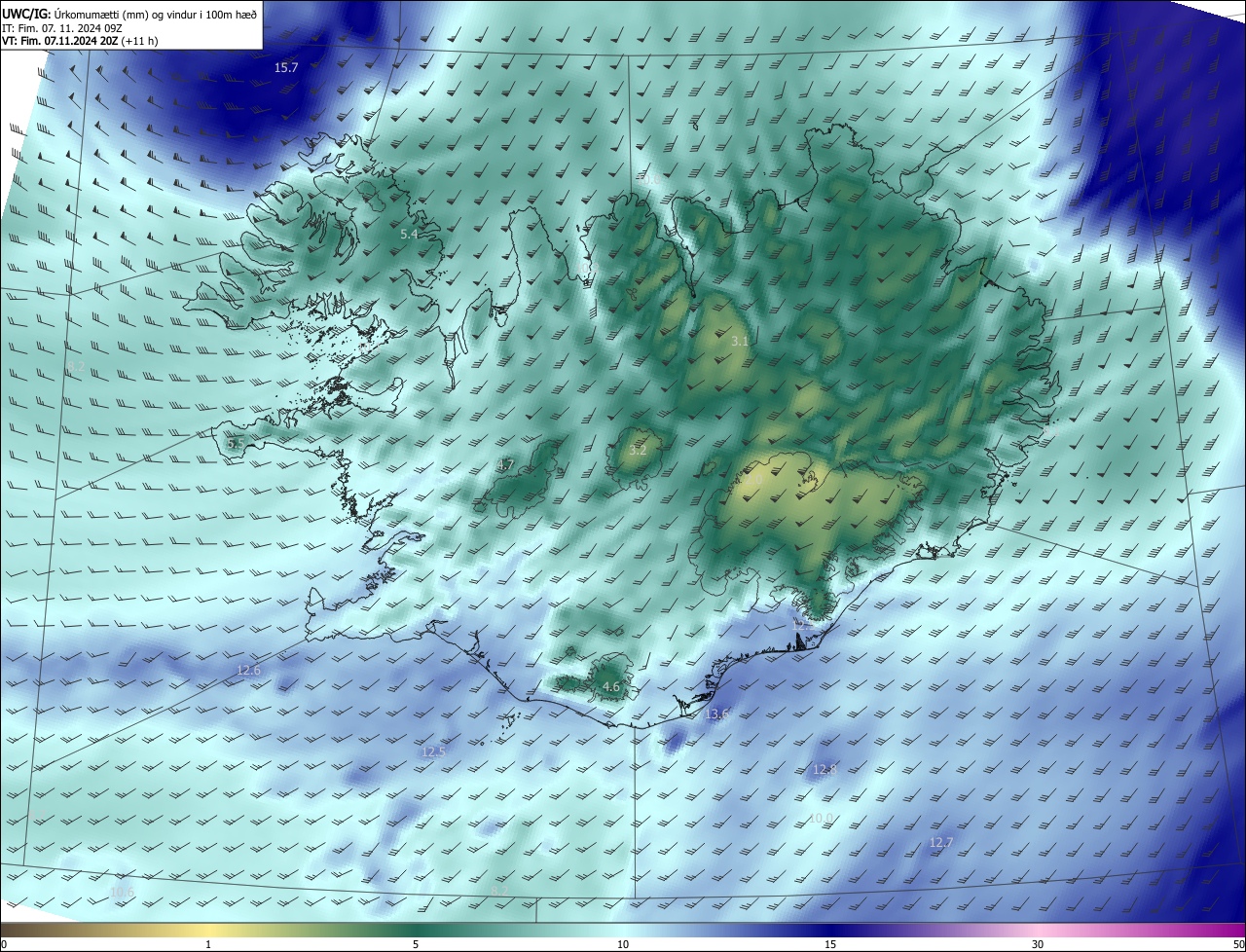Image resolution: width=1246 pixels, height=952 pixels.
Task: Click the 12.7 value label
Action: (x=941, y=843)
